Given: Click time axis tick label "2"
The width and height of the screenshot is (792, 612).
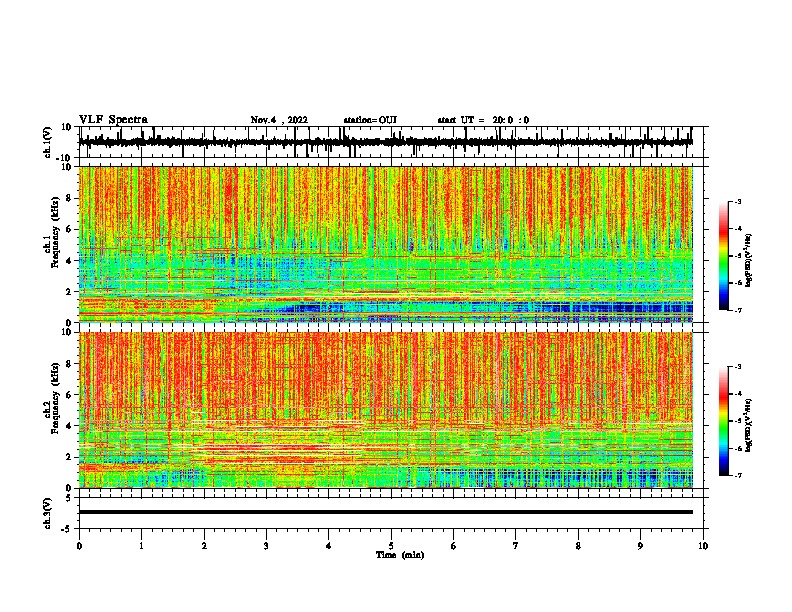Looking at the screenshot, I should pos(204,546).
